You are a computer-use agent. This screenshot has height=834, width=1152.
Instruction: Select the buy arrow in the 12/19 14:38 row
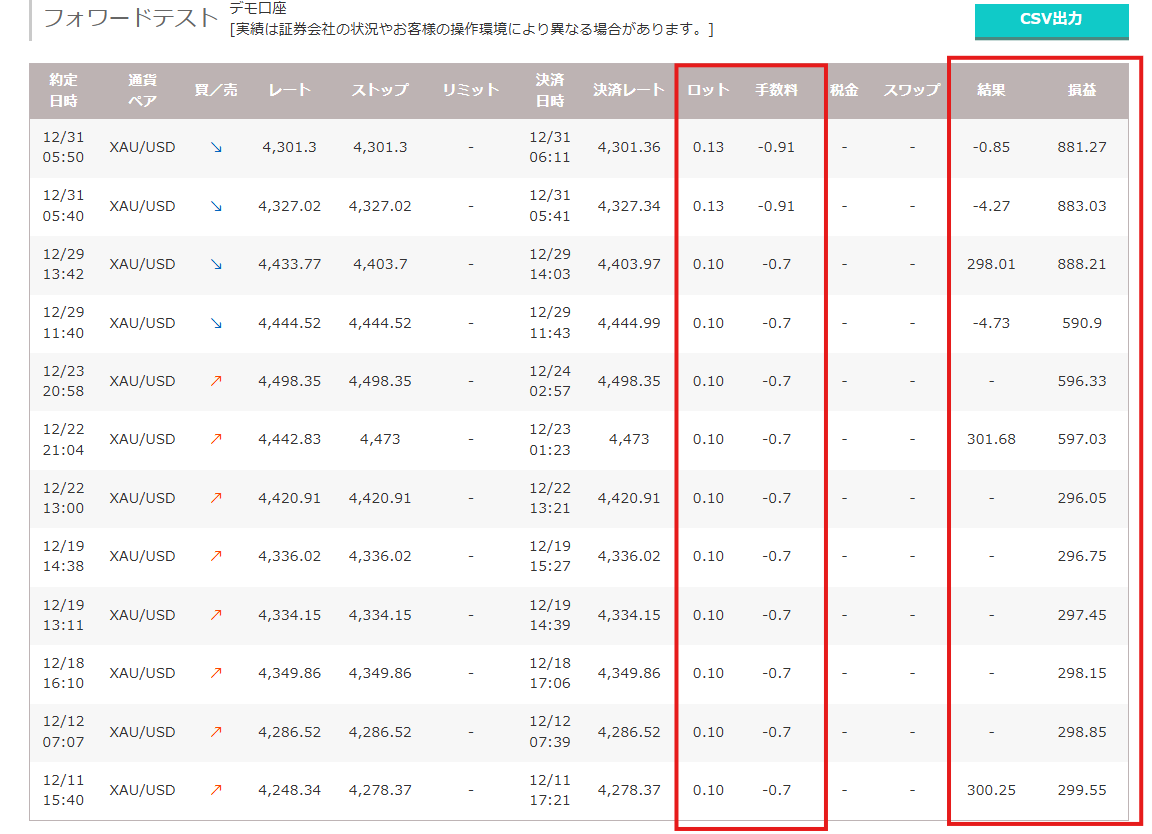216,556
